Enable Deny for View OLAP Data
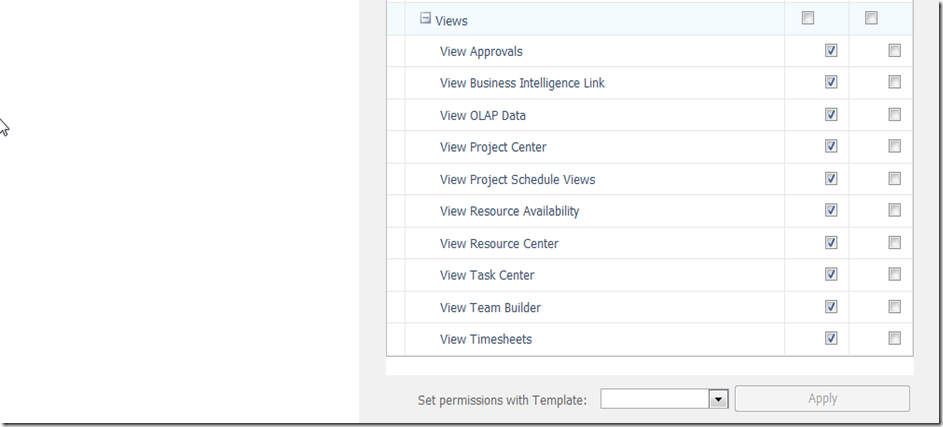Image resolution: width=943 pixels, height=427 pixels. [x=894, y=115]
